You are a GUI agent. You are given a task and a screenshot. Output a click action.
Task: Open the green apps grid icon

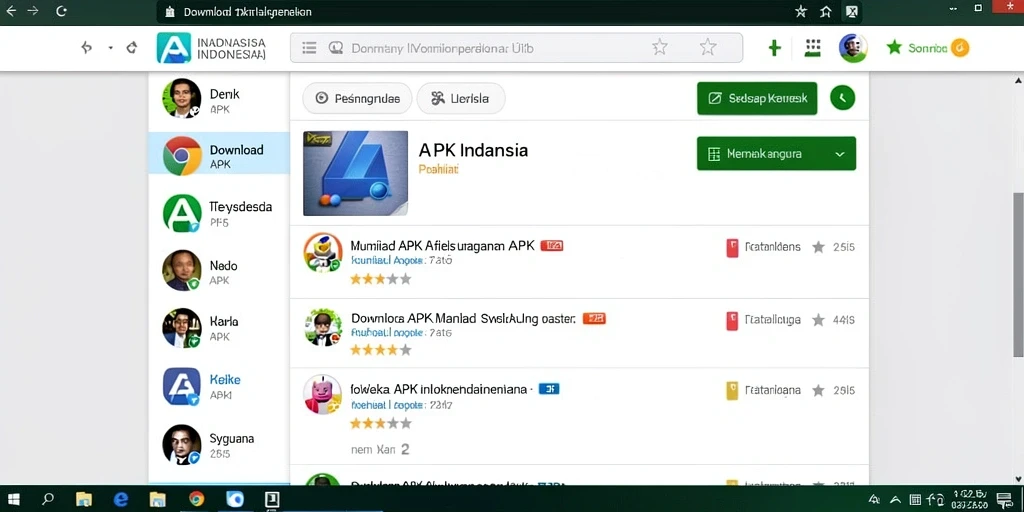click(x=812, y=48)
